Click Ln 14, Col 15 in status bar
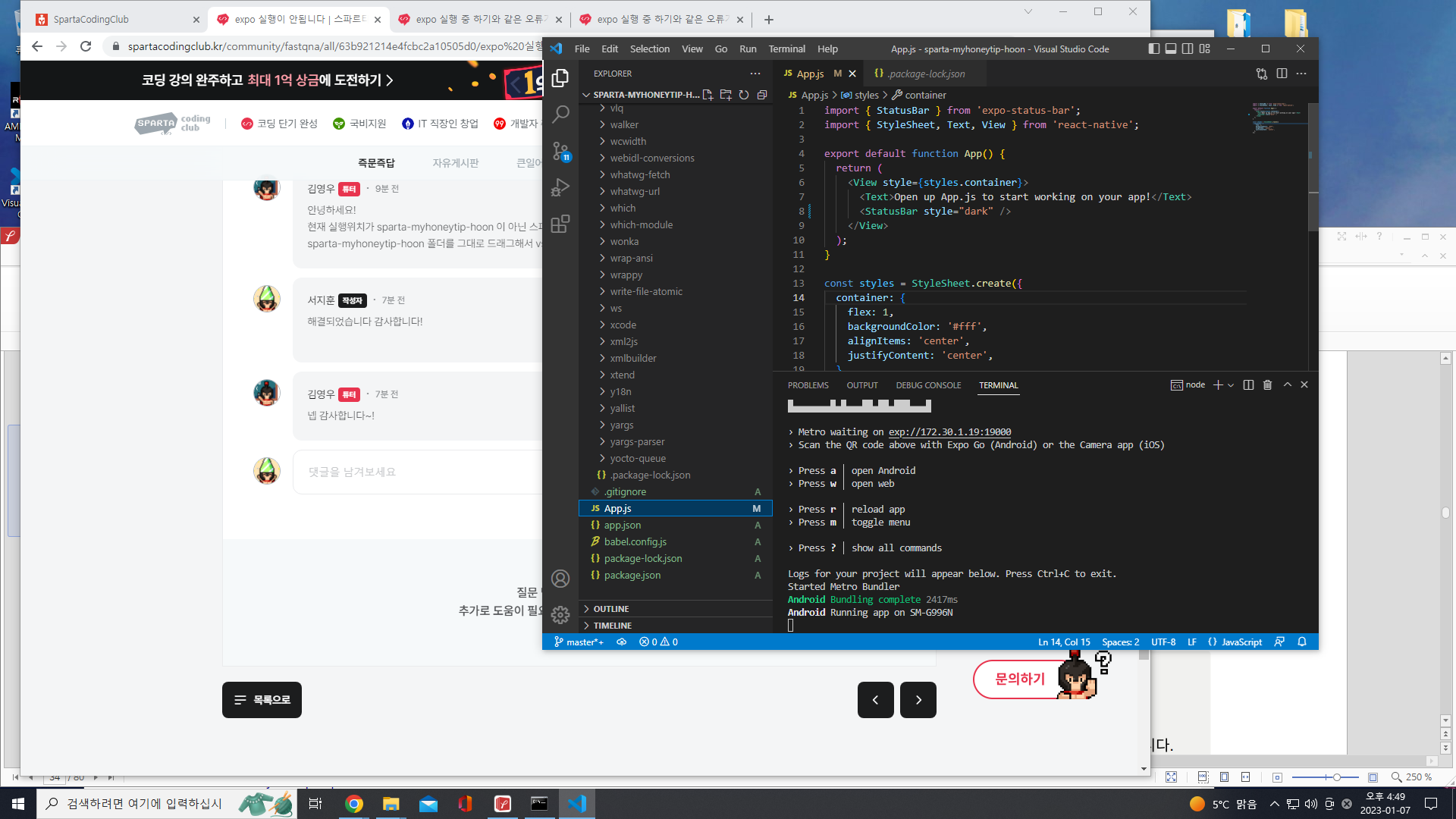 pyautogui.click(x=1063, y=642)
